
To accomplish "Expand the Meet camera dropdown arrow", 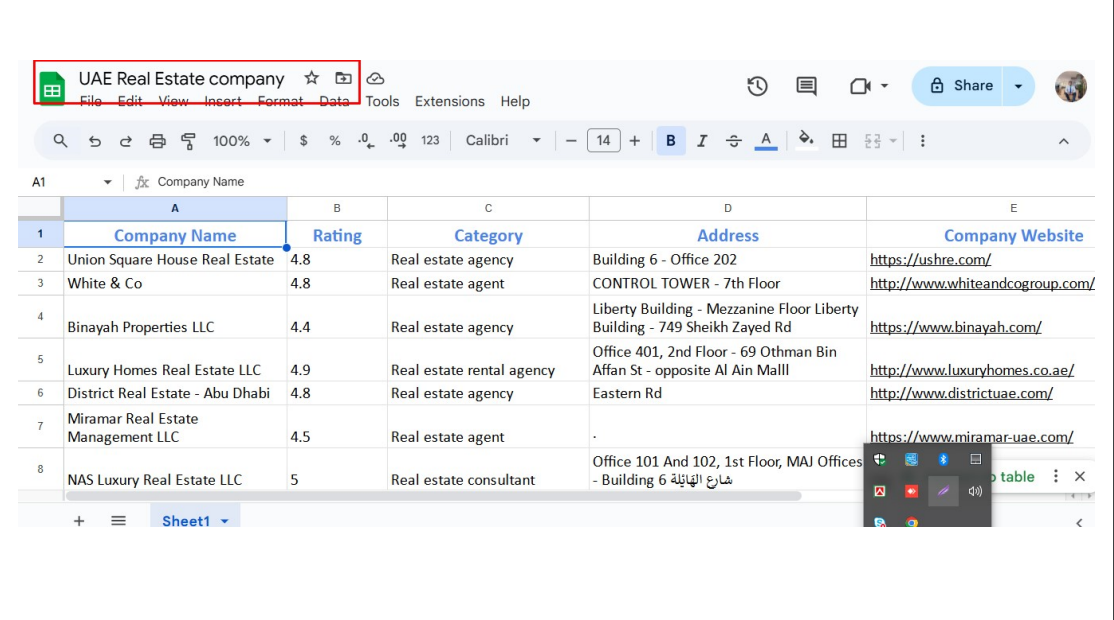I will 885,86.
